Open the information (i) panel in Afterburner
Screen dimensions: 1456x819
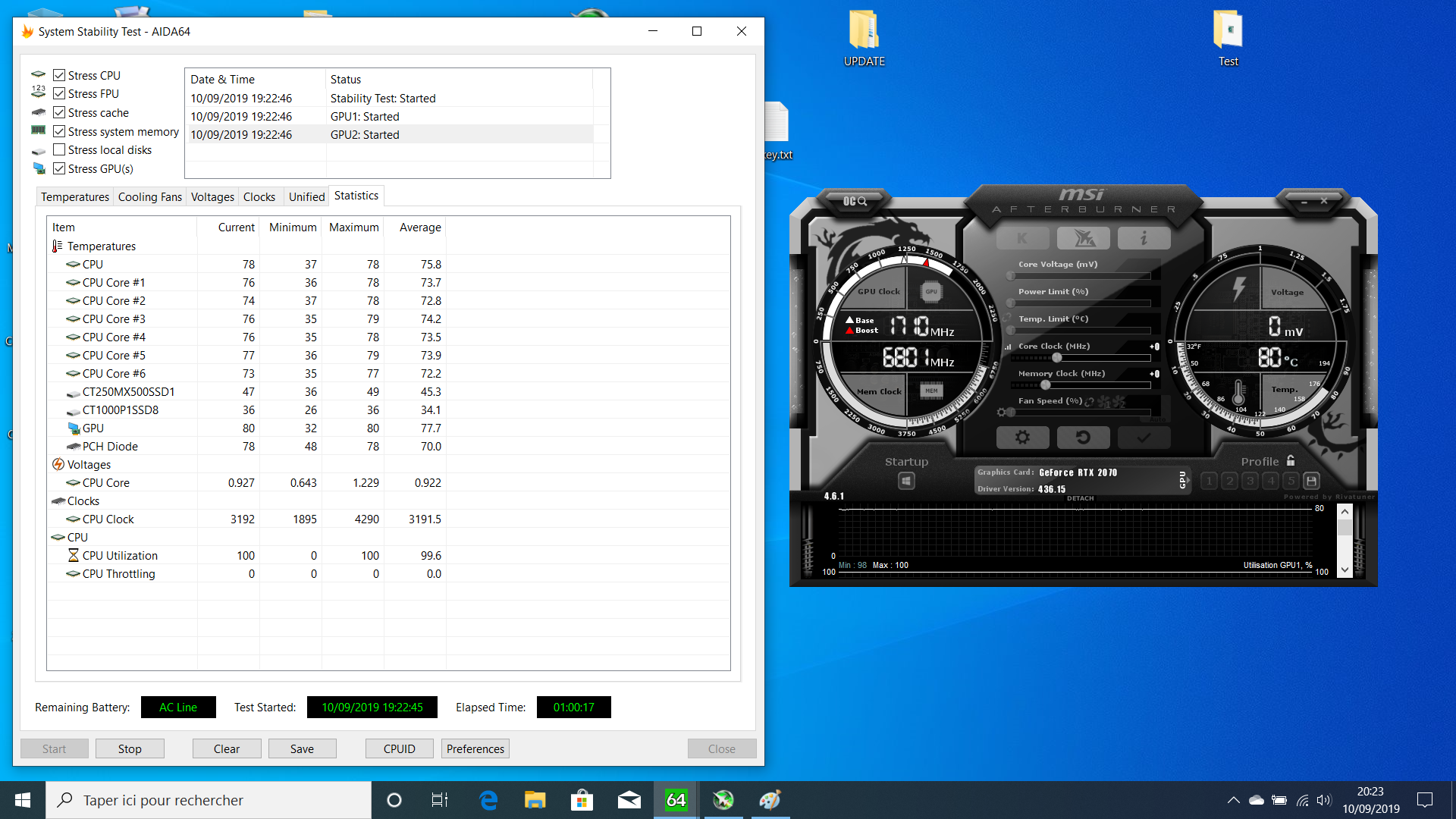point(1144,238)
